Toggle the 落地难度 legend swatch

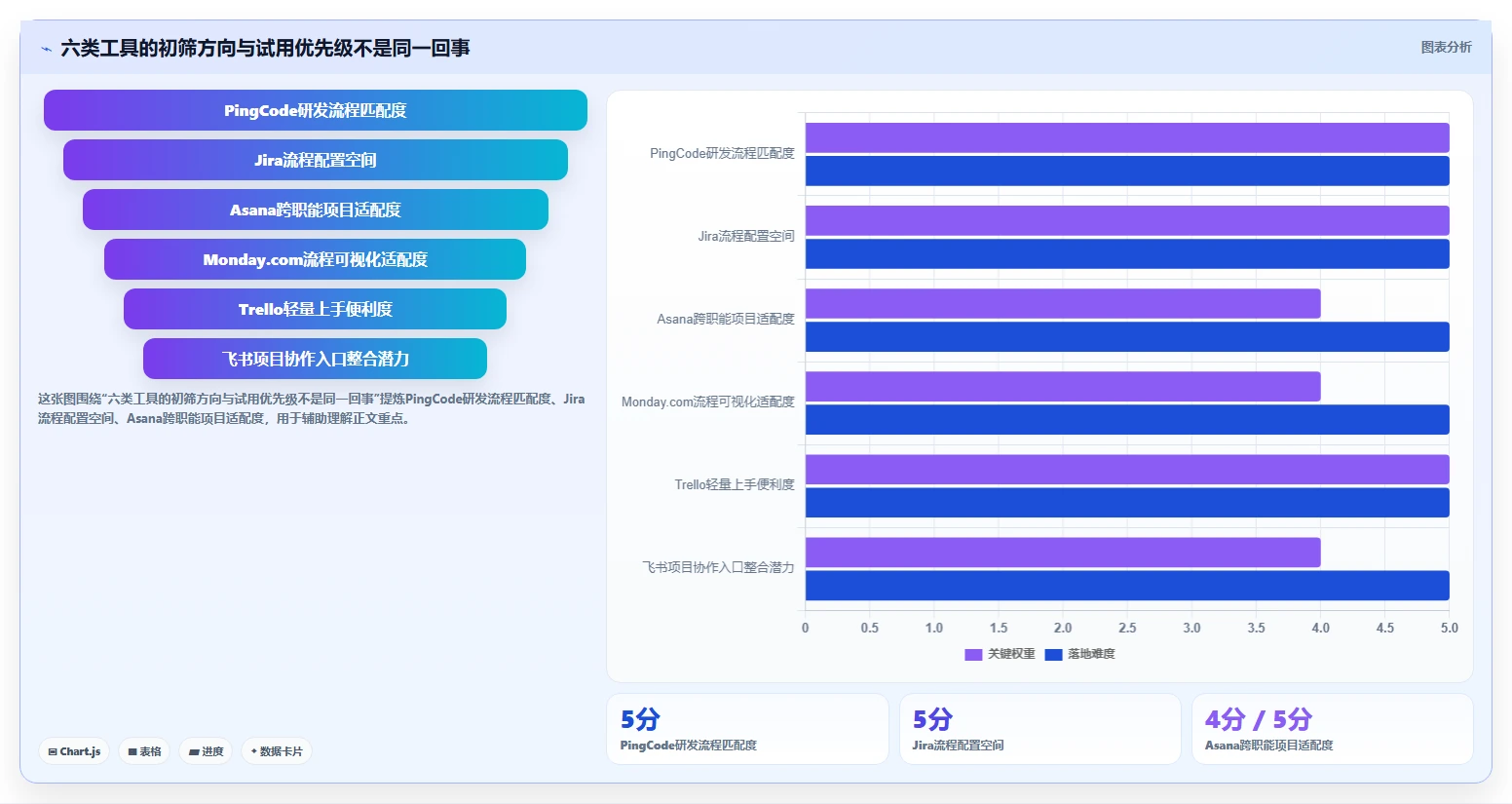click(1053, 654)
